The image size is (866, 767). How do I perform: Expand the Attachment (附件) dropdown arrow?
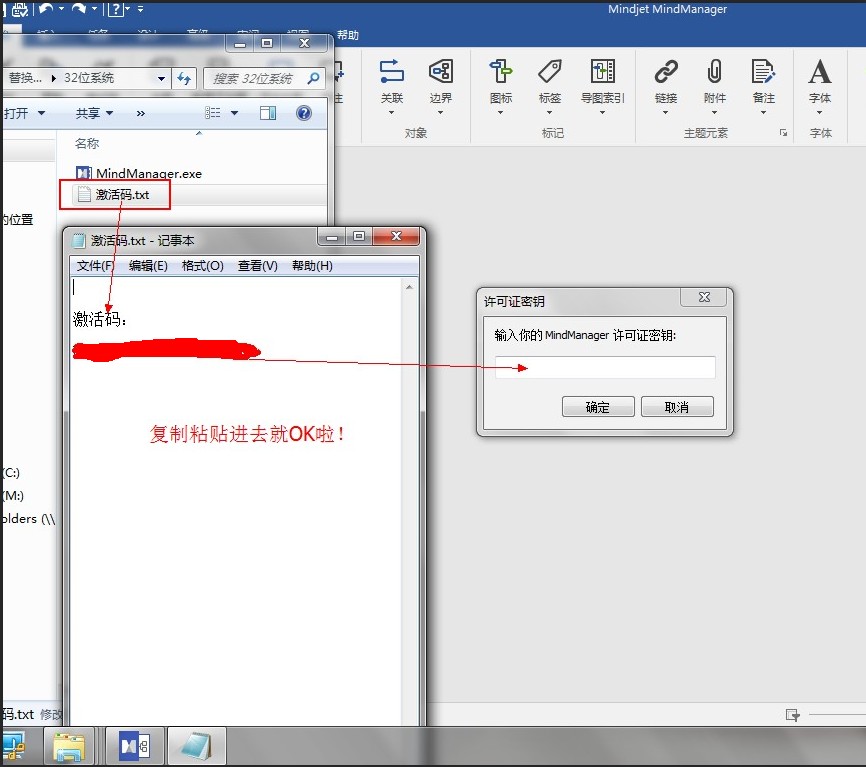point(714,113)
